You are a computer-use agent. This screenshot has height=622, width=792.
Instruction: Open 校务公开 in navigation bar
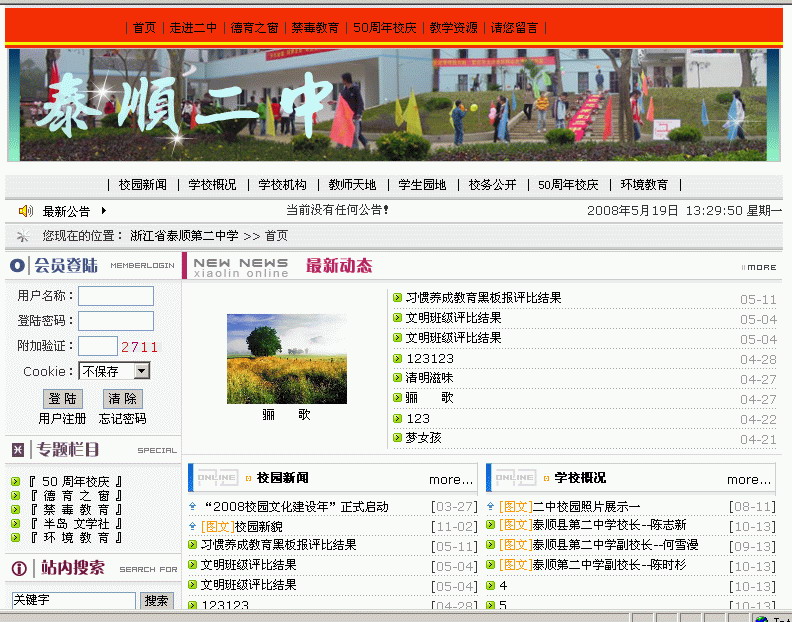[x=492, y=185]
